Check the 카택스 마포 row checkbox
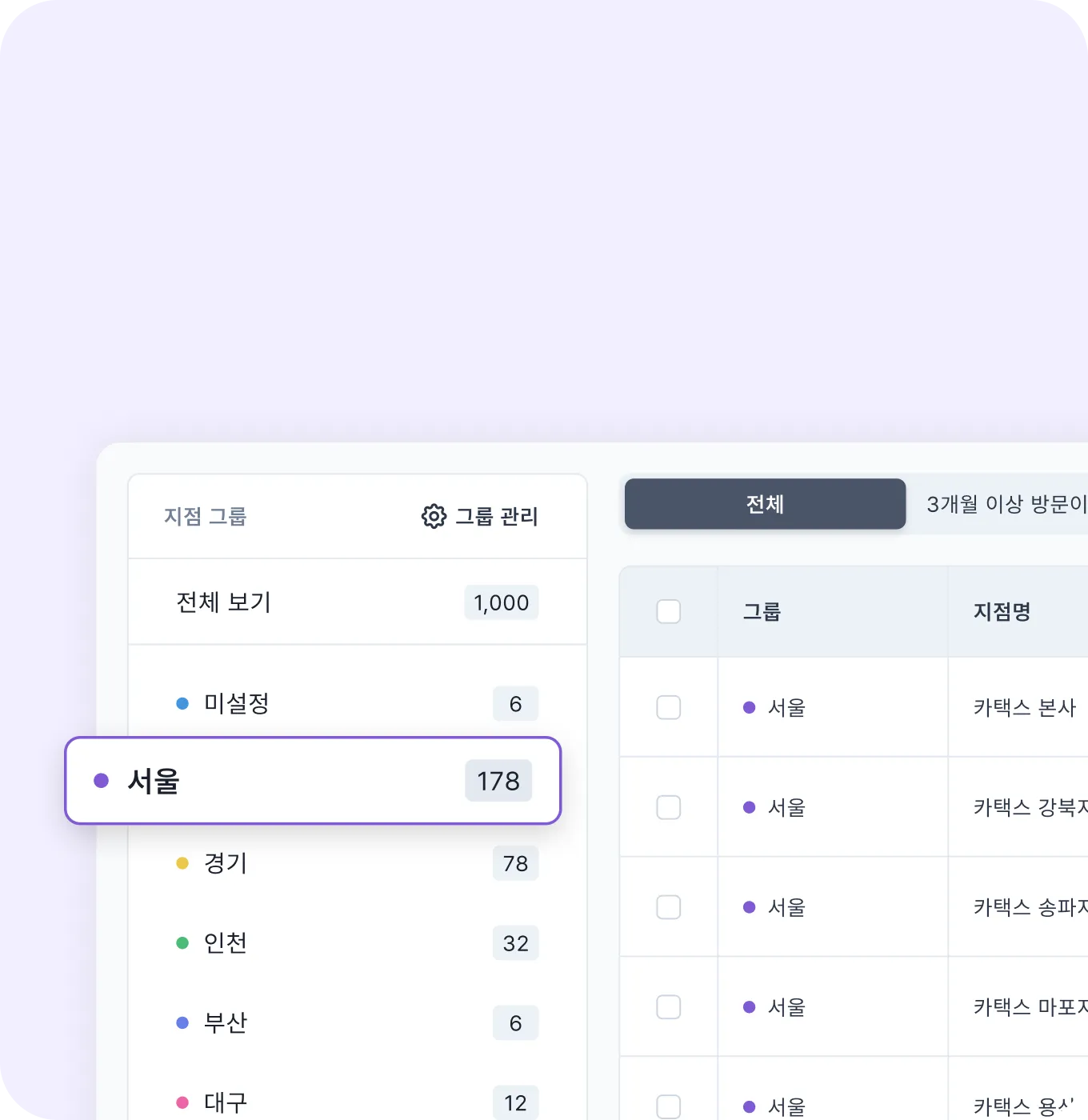This screenshot has width=1088, height=1120. point(669,1006)
